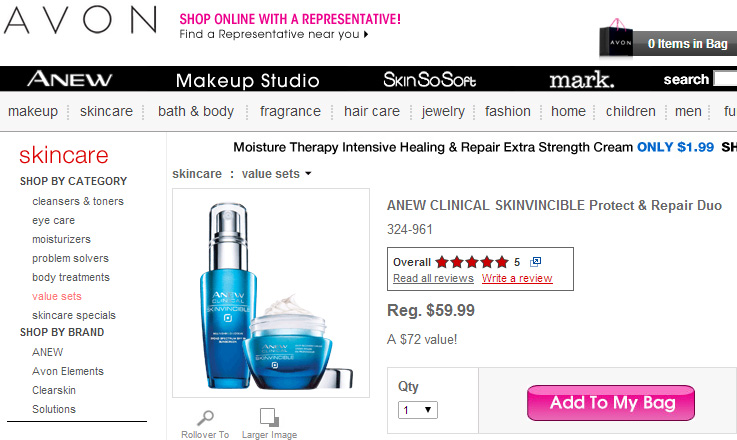Click the Avon shopping bag icon

[x=616, y=39]
